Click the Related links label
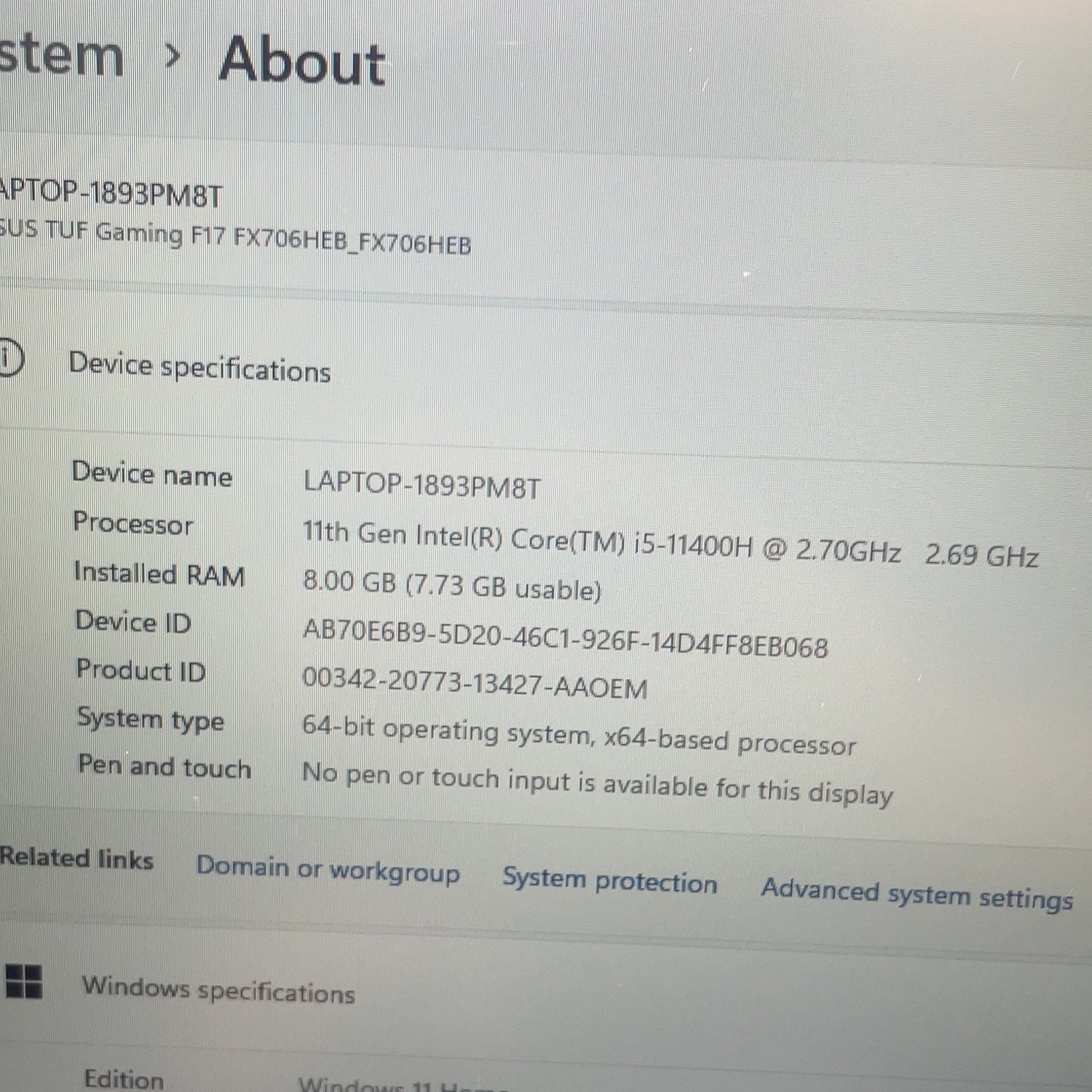Viewport: 1092px width, 1092px height. pyautogui.click(x=76, y=858)
